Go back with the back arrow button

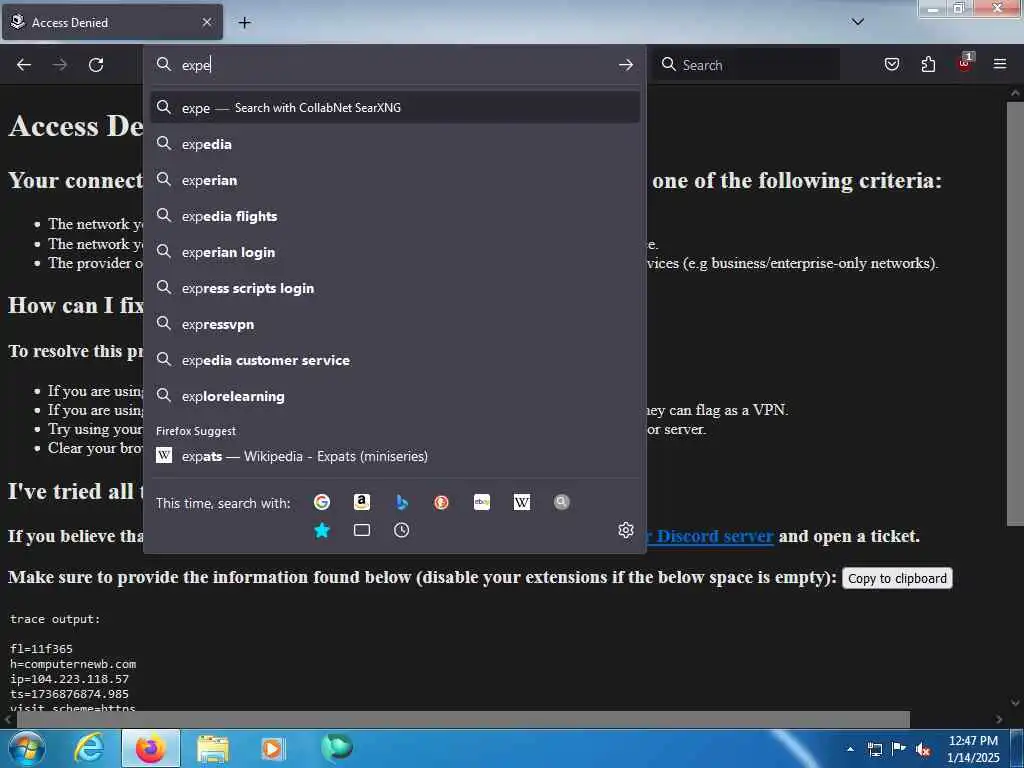(24, 65)
